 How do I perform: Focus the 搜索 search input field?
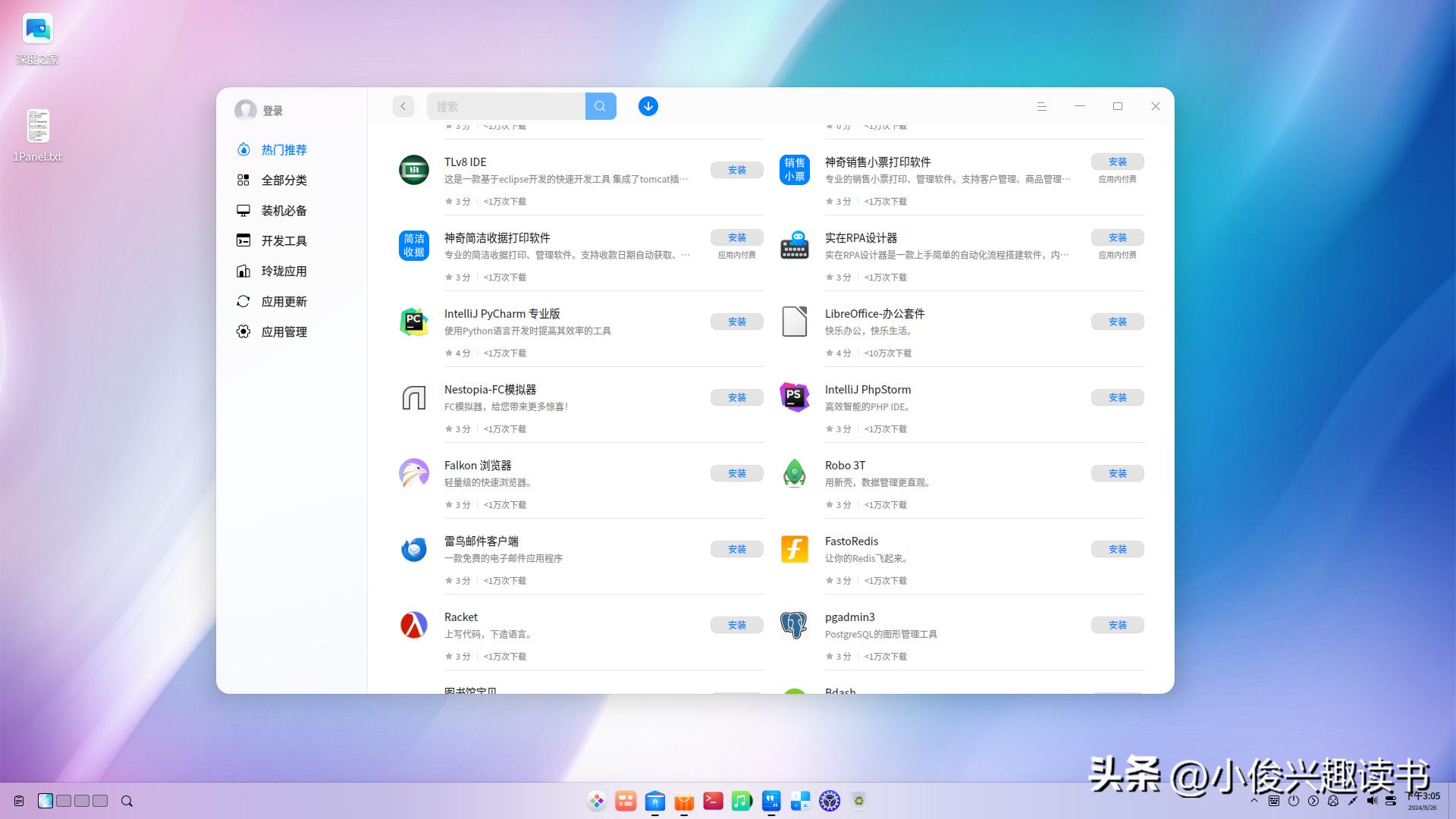506,106
